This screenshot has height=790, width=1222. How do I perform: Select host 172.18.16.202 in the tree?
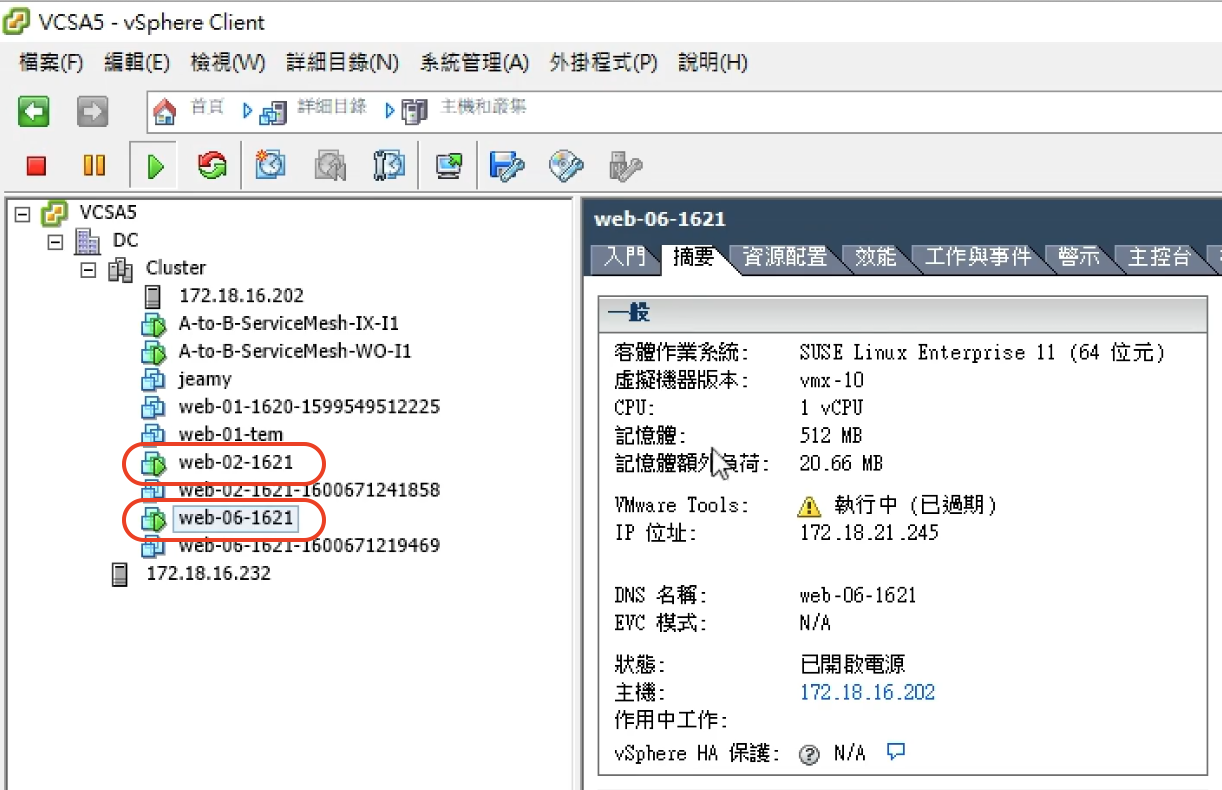coord(241,296)
